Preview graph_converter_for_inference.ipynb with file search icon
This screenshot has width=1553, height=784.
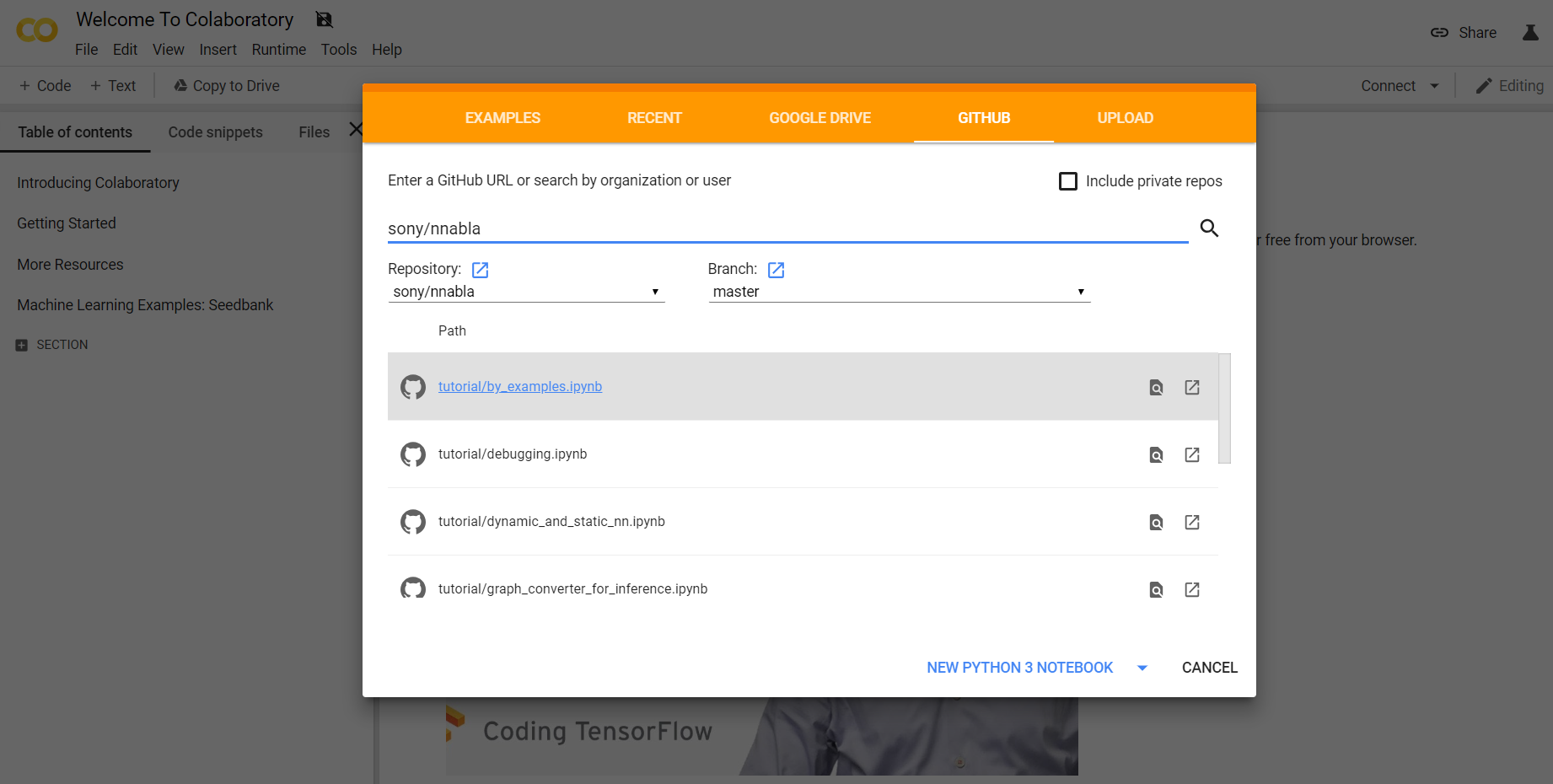1157,589
